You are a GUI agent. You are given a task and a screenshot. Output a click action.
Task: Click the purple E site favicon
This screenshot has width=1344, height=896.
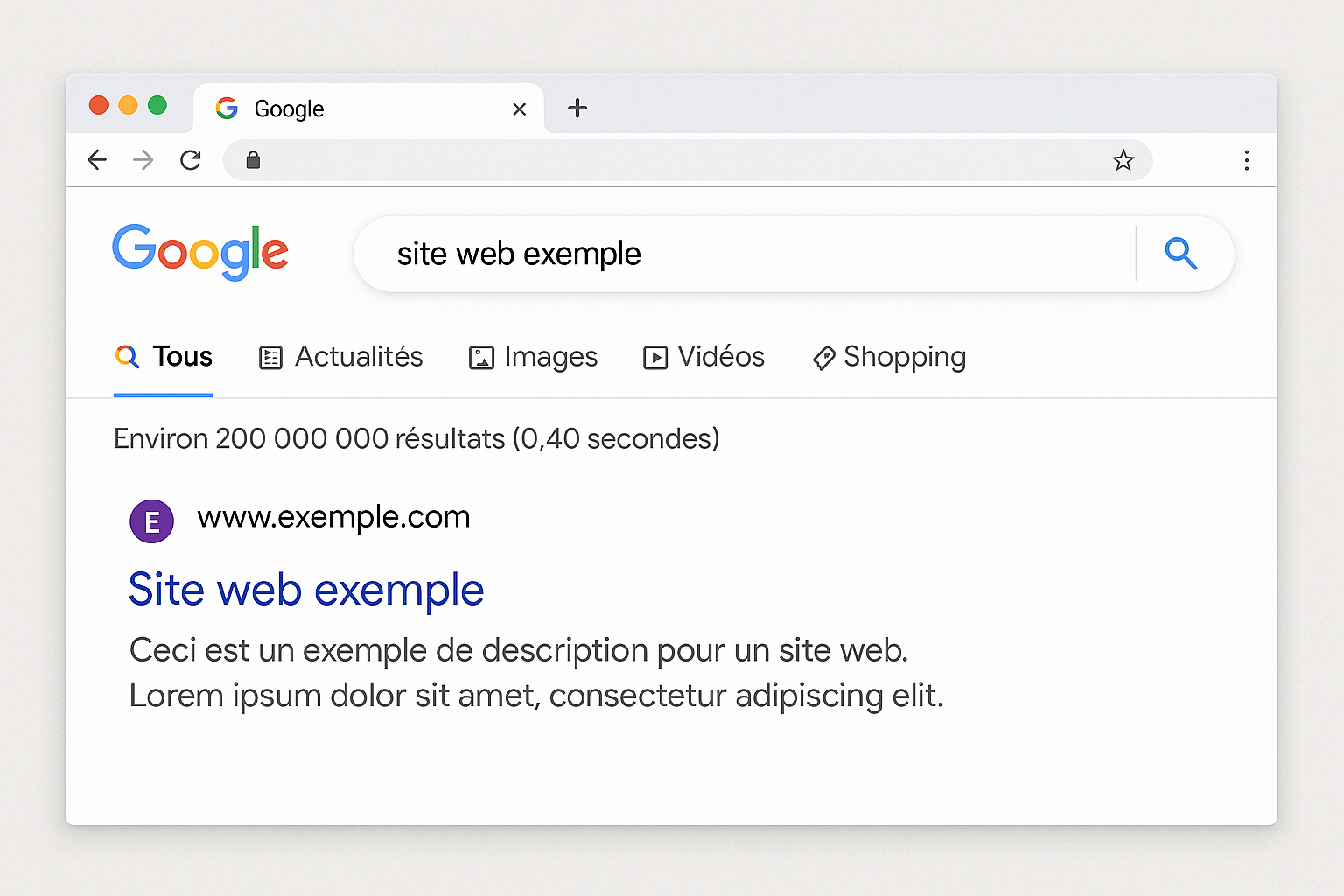click(152, 521)
